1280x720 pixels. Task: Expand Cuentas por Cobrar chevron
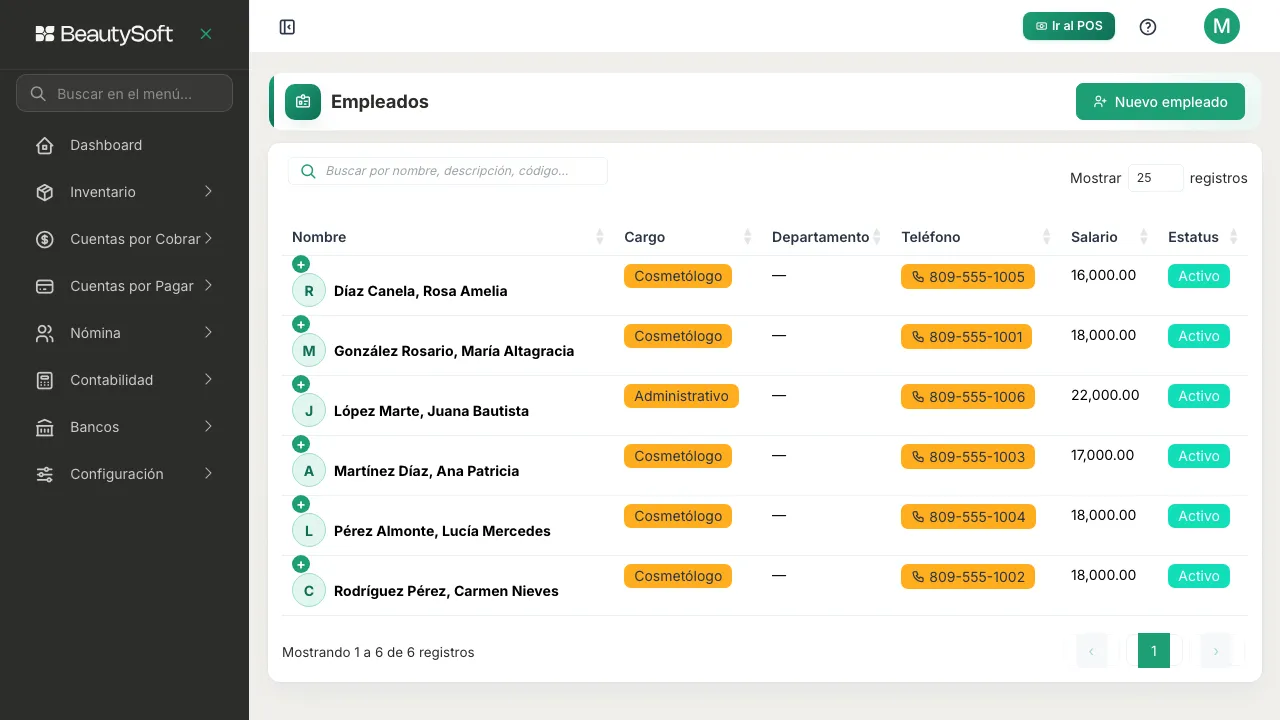point(208,238)
